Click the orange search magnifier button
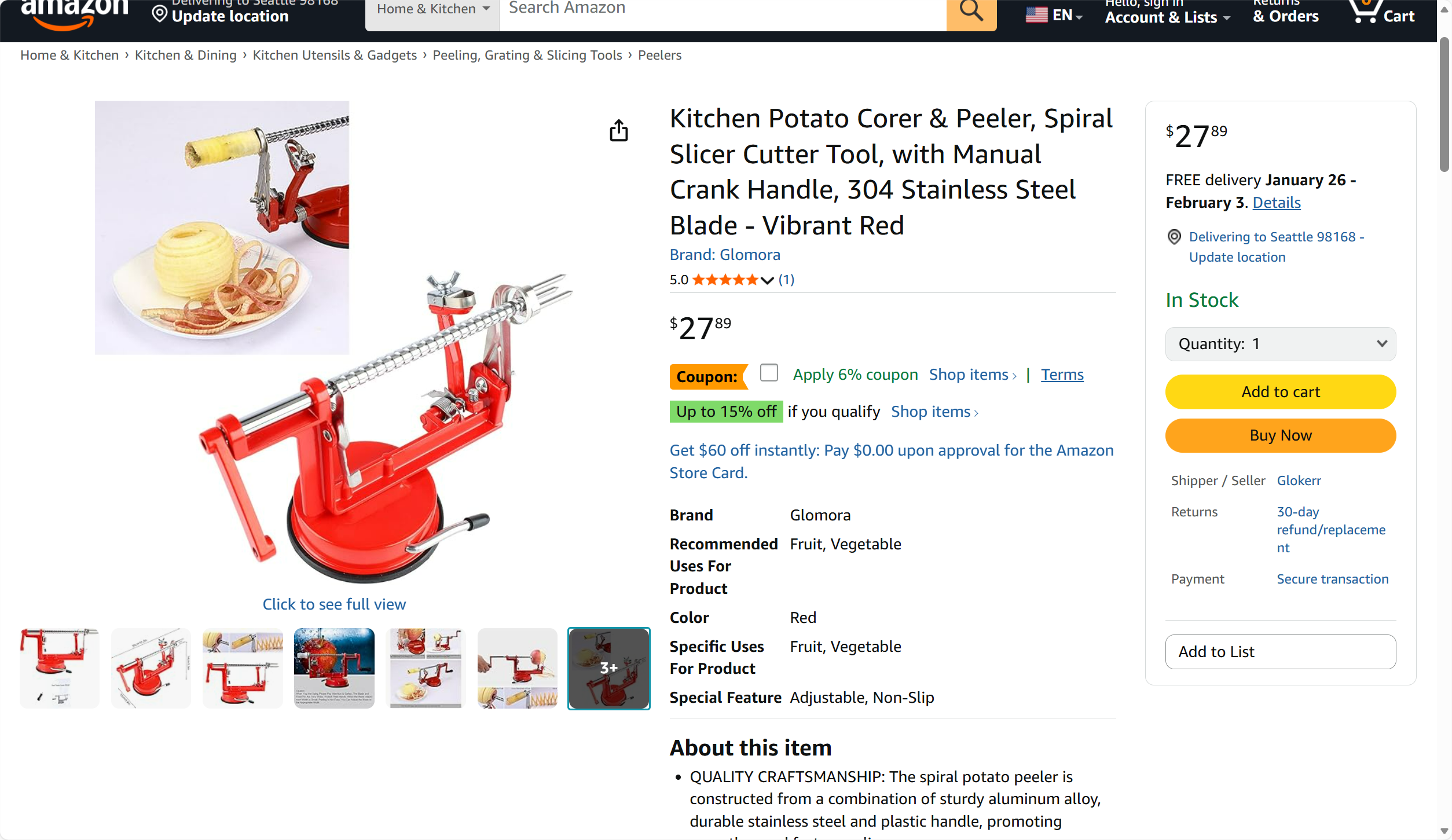The image size is (1452, 840). (971, 12)
